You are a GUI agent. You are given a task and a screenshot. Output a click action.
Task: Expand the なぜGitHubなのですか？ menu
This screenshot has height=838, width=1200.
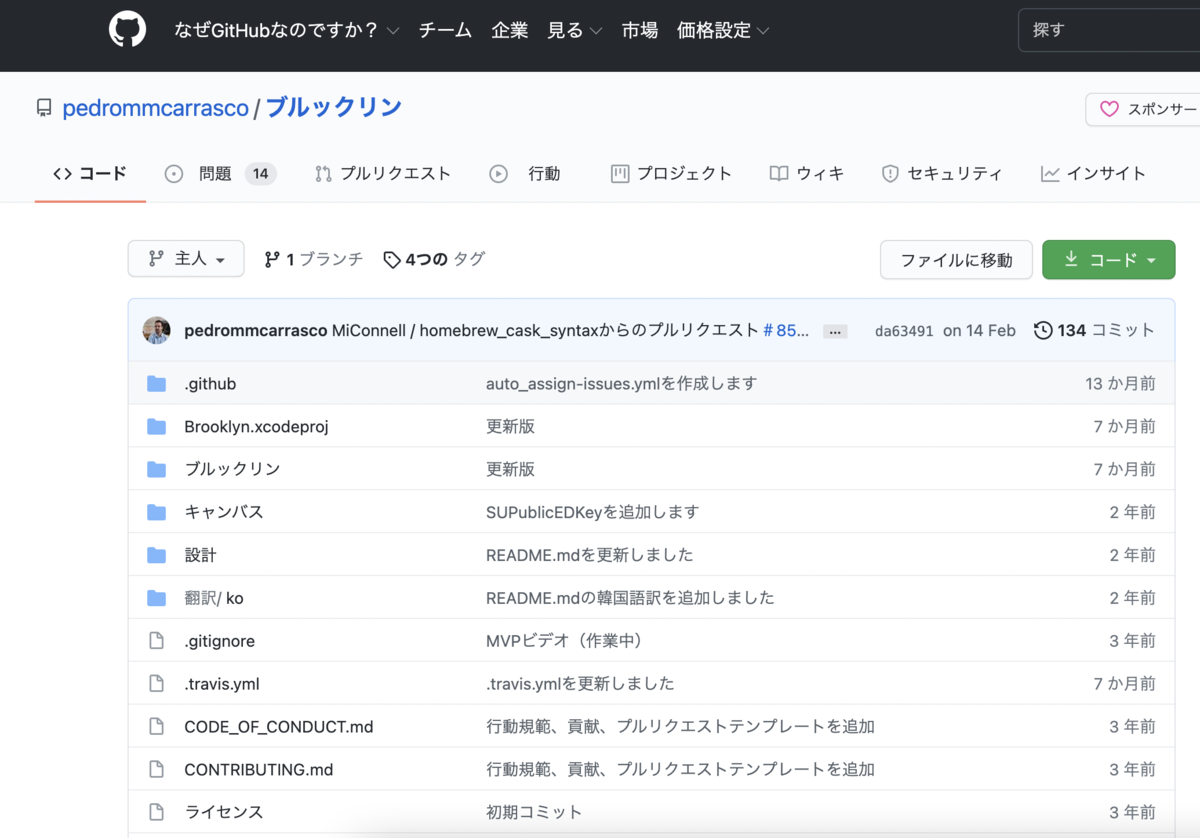(x=287, y=30)
